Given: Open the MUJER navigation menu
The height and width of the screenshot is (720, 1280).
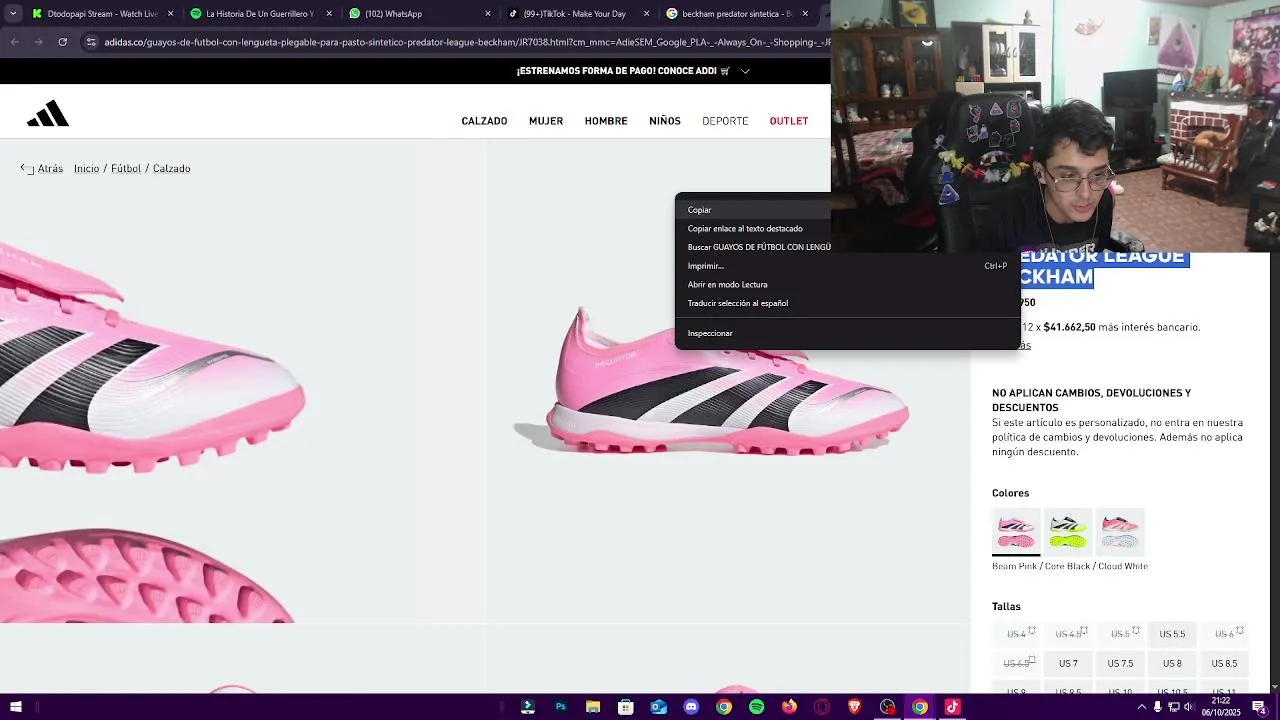Looking at the screenshot, I should [x=546, y=121].
